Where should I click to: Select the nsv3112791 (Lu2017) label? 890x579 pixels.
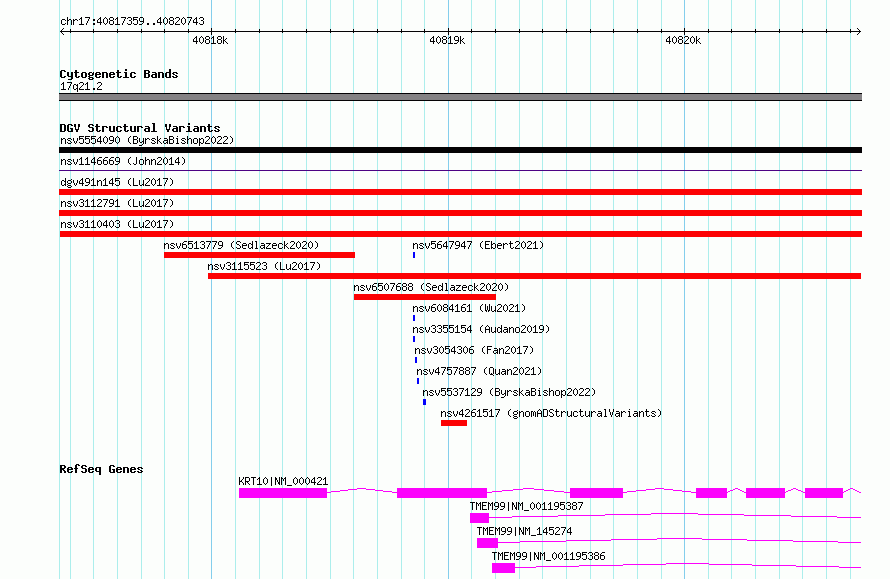click(x=117, y=203)
